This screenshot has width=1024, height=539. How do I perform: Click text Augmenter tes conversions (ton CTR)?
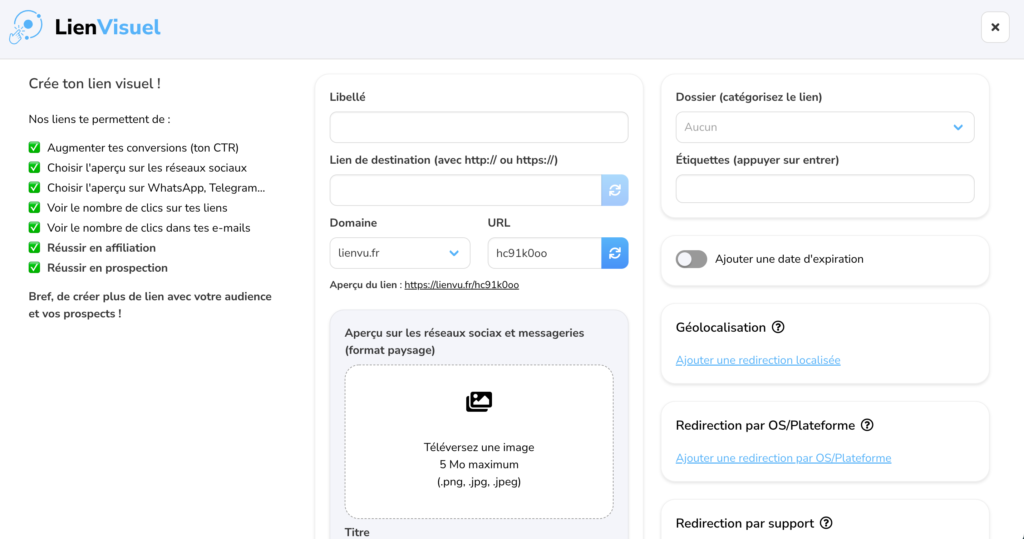point(143,148)
